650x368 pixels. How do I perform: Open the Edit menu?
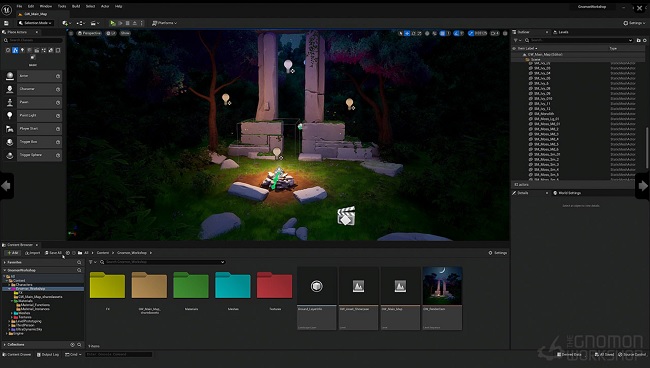[31, 6]
